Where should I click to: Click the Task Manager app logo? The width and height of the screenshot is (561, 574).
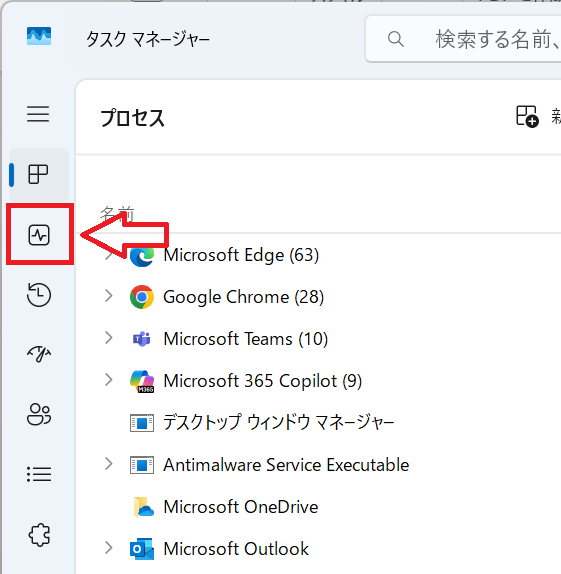(39, 36)
